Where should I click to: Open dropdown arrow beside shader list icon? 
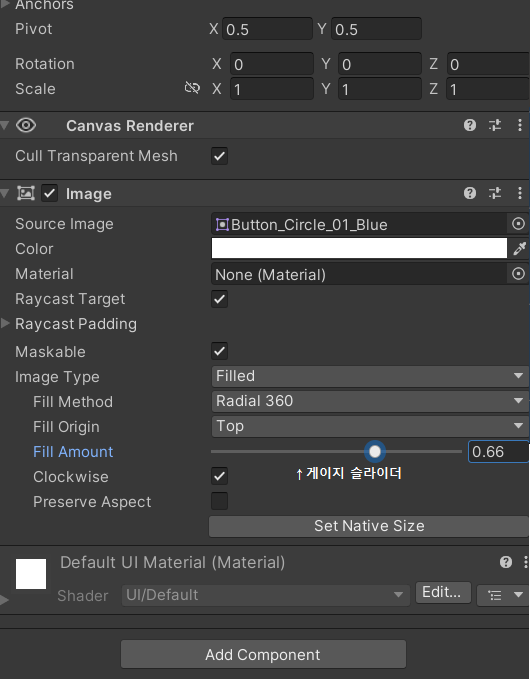518,595
